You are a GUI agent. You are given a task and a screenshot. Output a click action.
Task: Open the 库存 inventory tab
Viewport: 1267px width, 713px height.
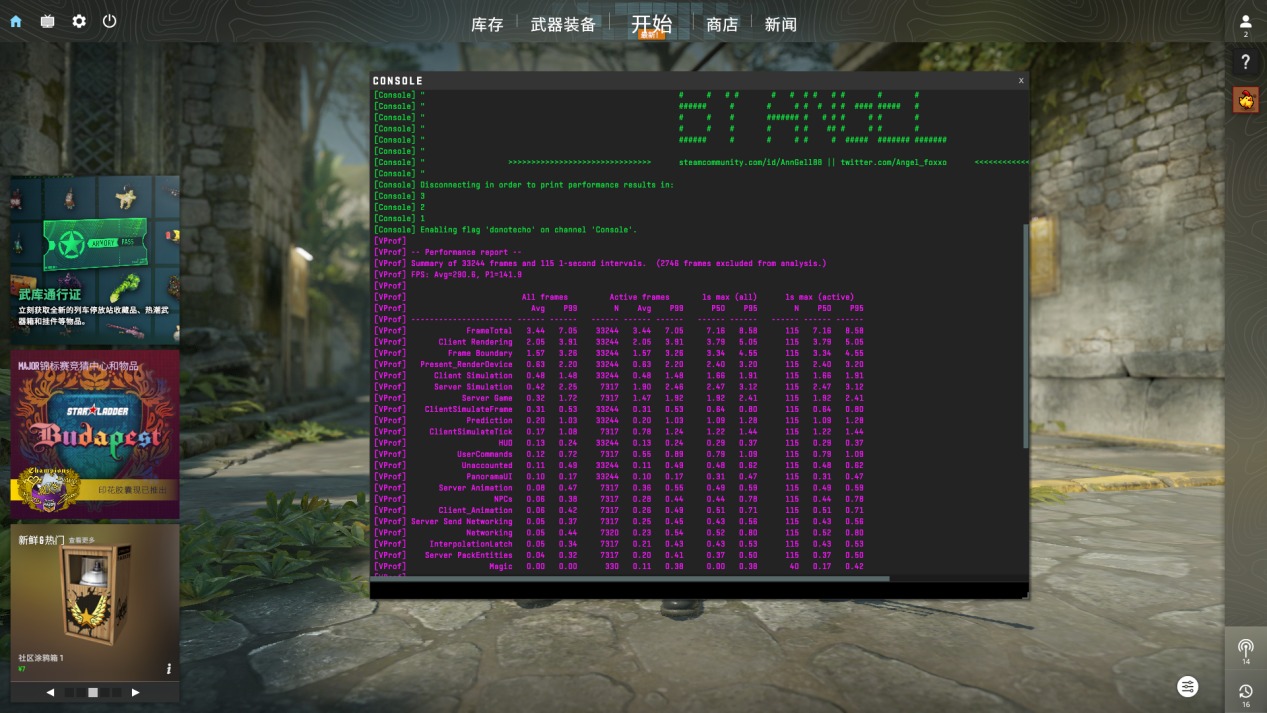pyautogui.click(x=487, y=24)
